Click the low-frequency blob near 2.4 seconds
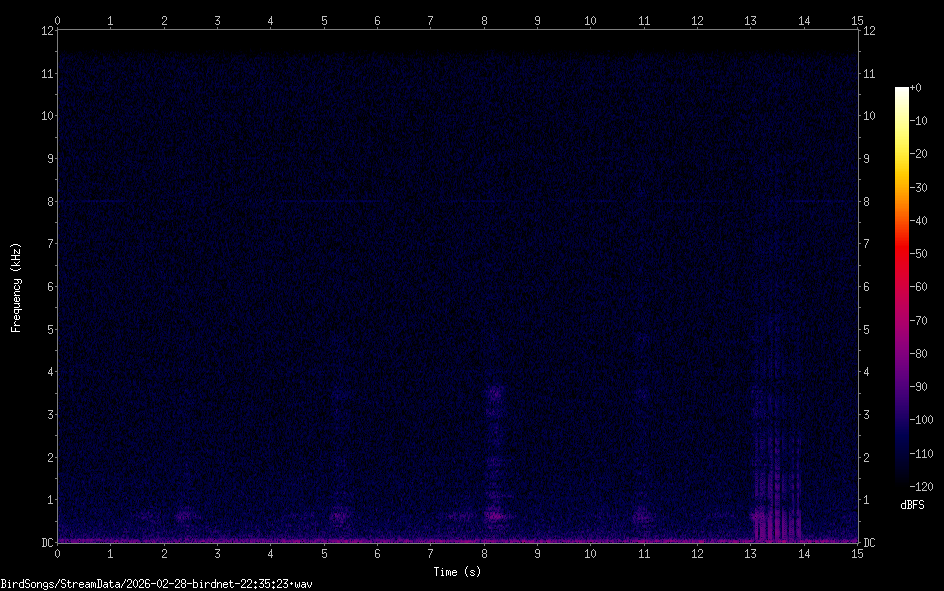Screen dimensions: 944x591 184,517
